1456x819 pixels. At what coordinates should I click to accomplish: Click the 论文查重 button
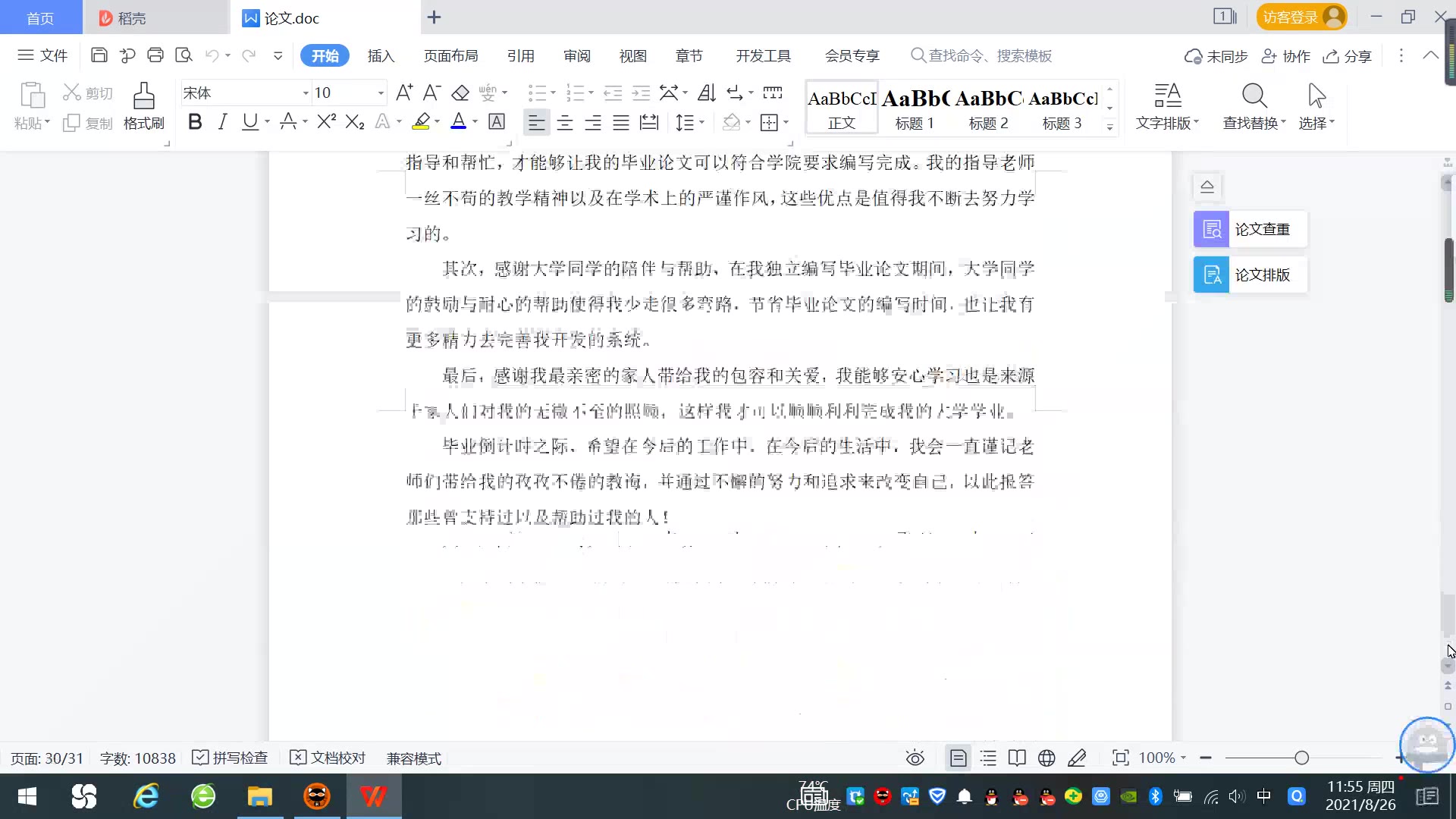[x=1250, y=229]
